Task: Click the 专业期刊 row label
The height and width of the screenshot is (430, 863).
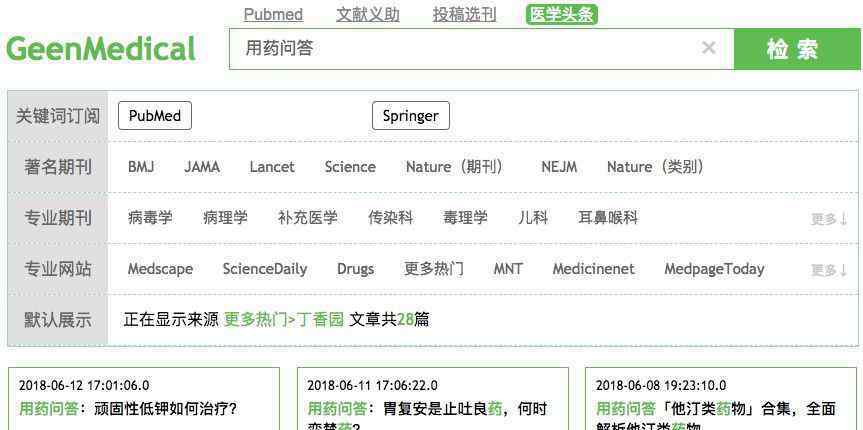Action: tap(58, 218)
